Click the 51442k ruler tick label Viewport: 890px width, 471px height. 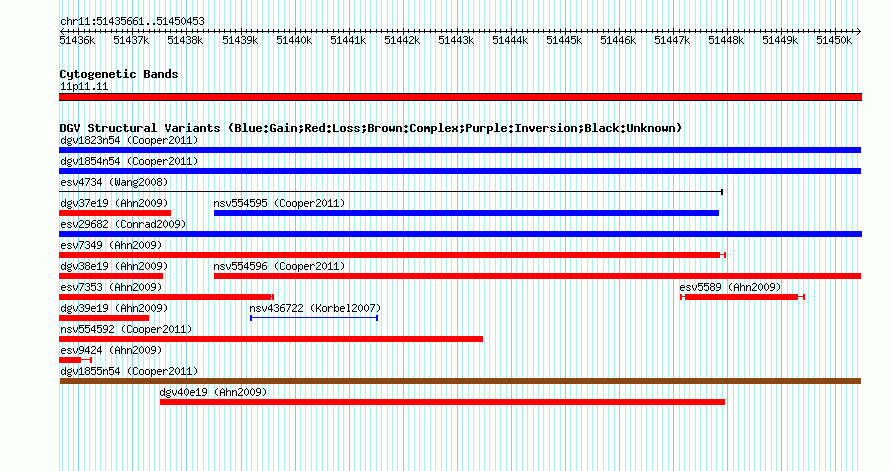pos(402,40)
